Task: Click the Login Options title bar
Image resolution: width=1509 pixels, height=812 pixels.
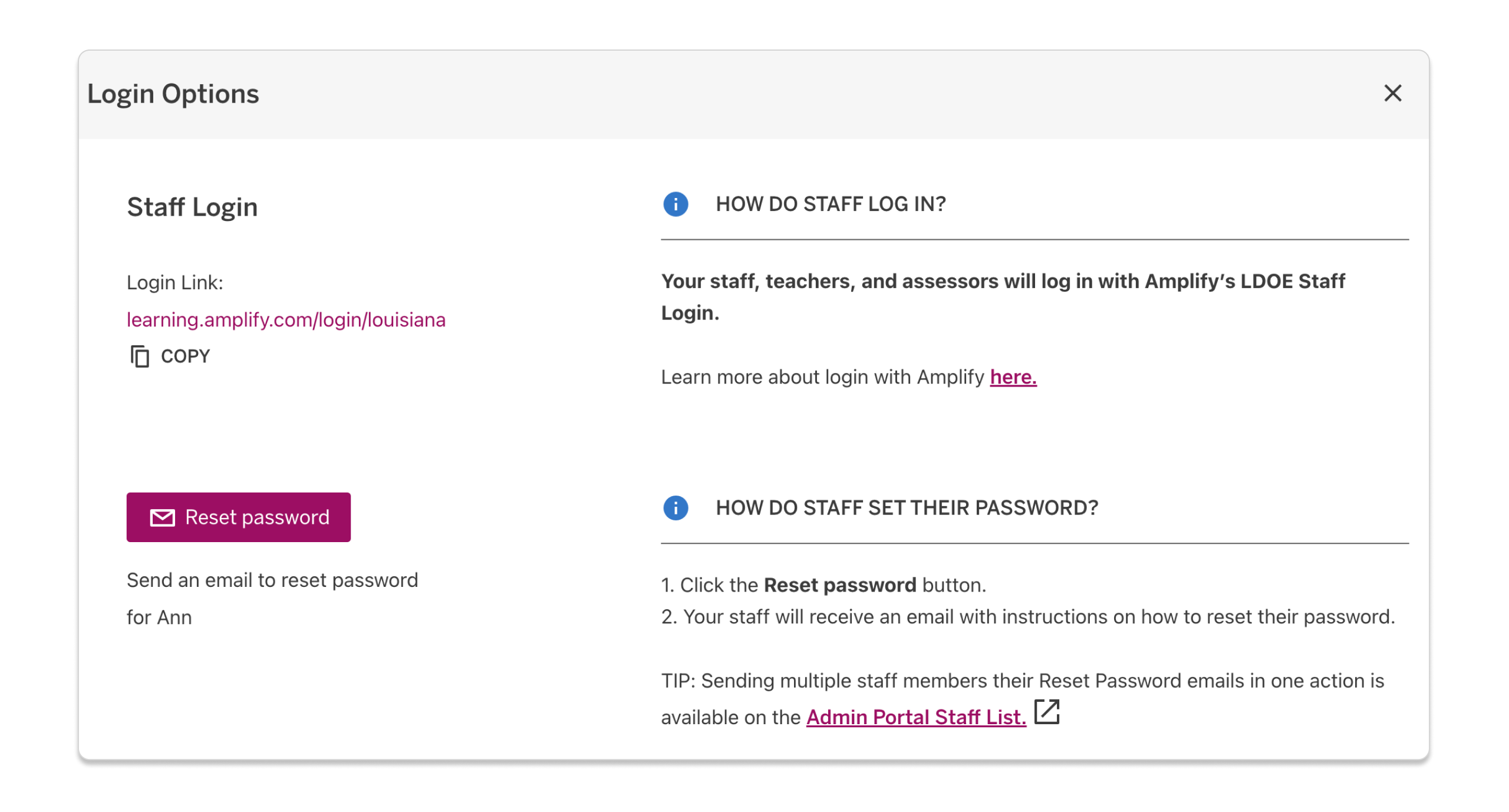Action: pyautogui.click(x=173, y=93)
